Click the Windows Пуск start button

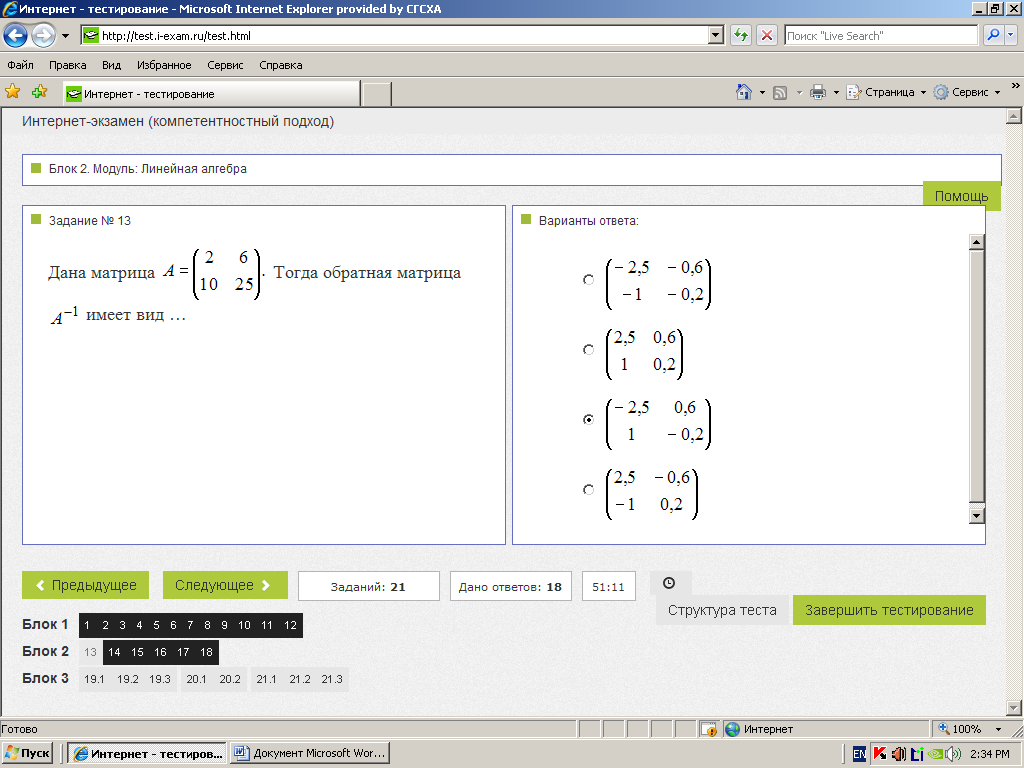pos(27,753)
